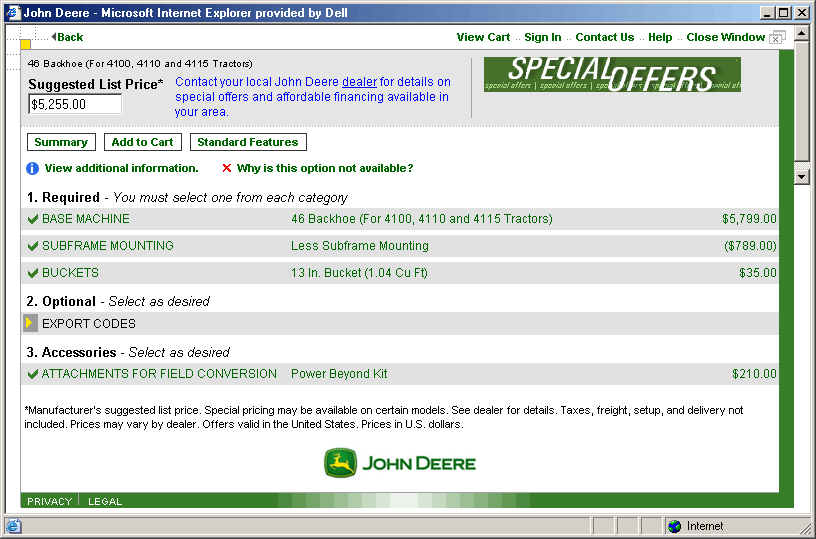The image size is (816, 539).
Task: Open View Cart
Action: (483, 37)
